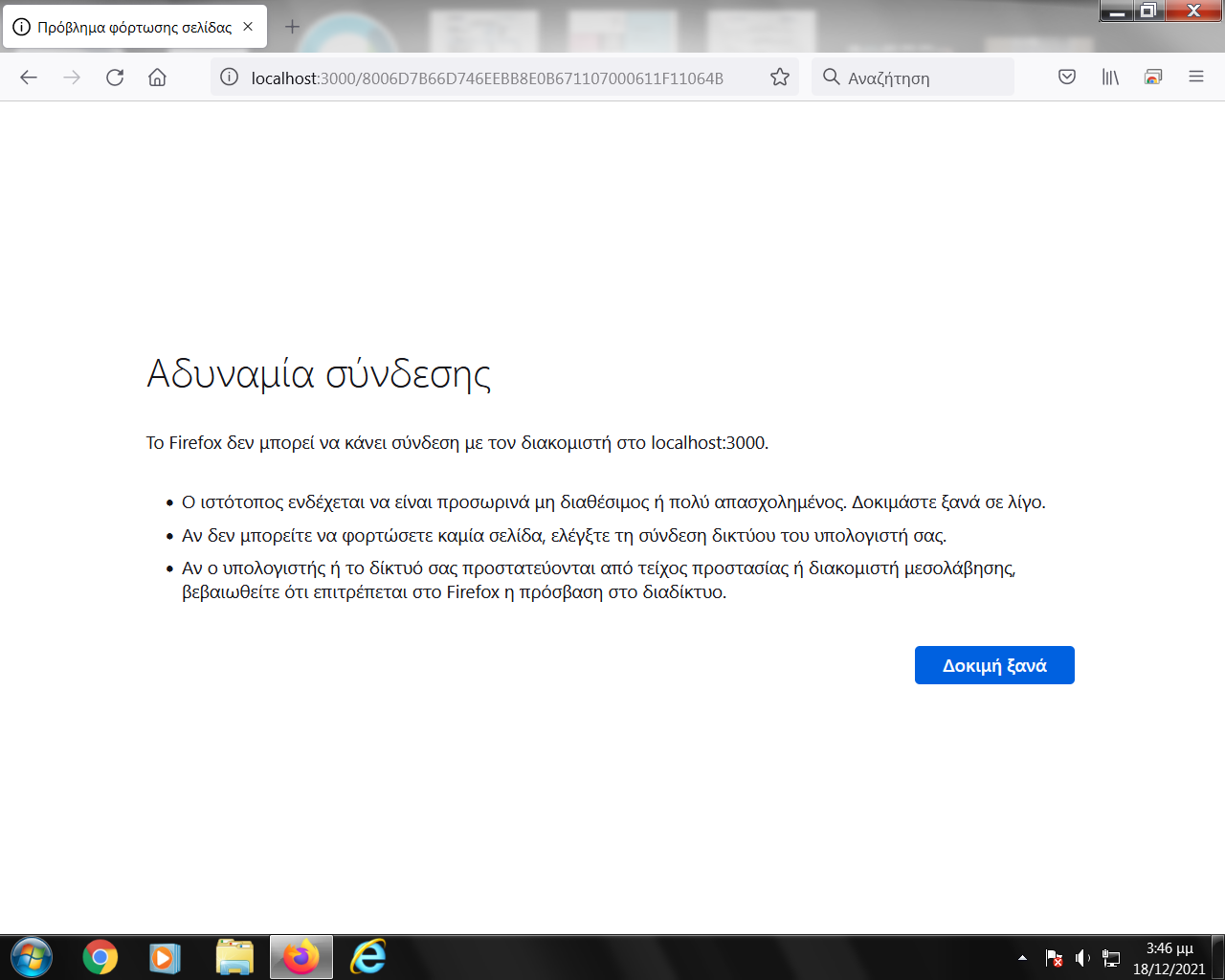The image size is (1225, 980).
Task: Focus the Αναζήτηση search field
Action: pyautogui.click(x=913, y=78)
